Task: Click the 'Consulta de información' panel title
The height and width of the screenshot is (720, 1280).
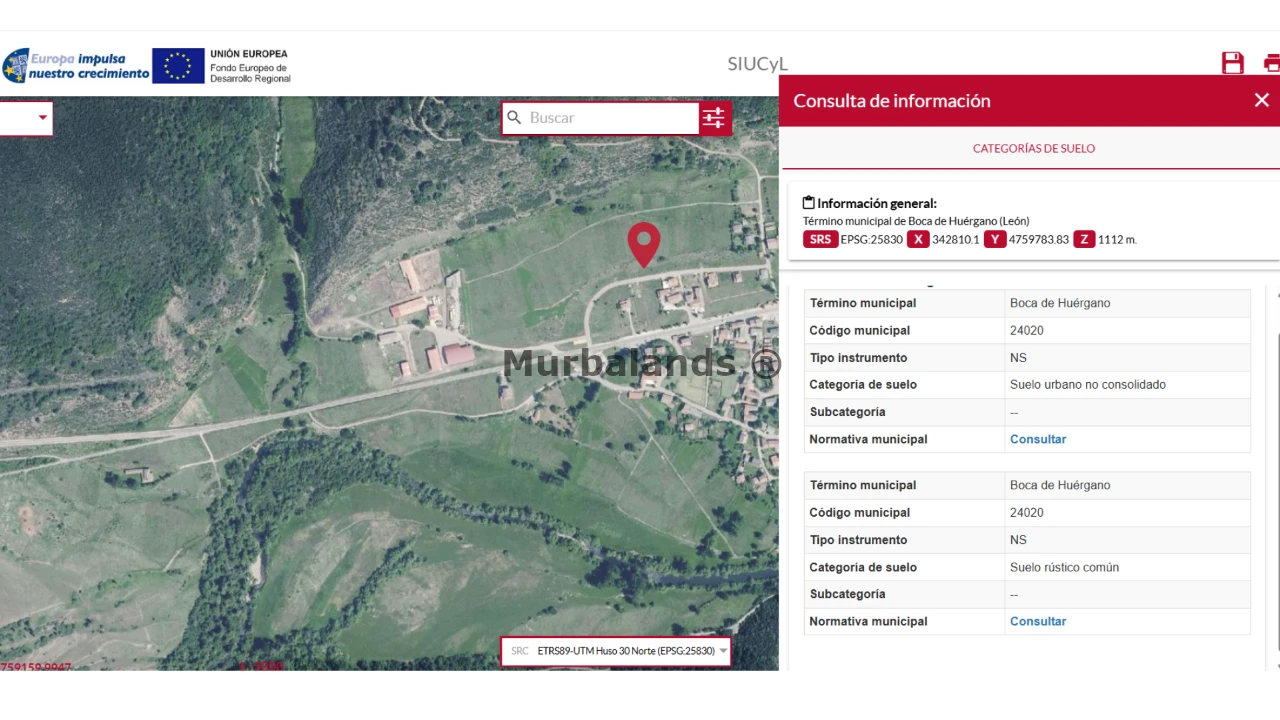Action: 892,100
